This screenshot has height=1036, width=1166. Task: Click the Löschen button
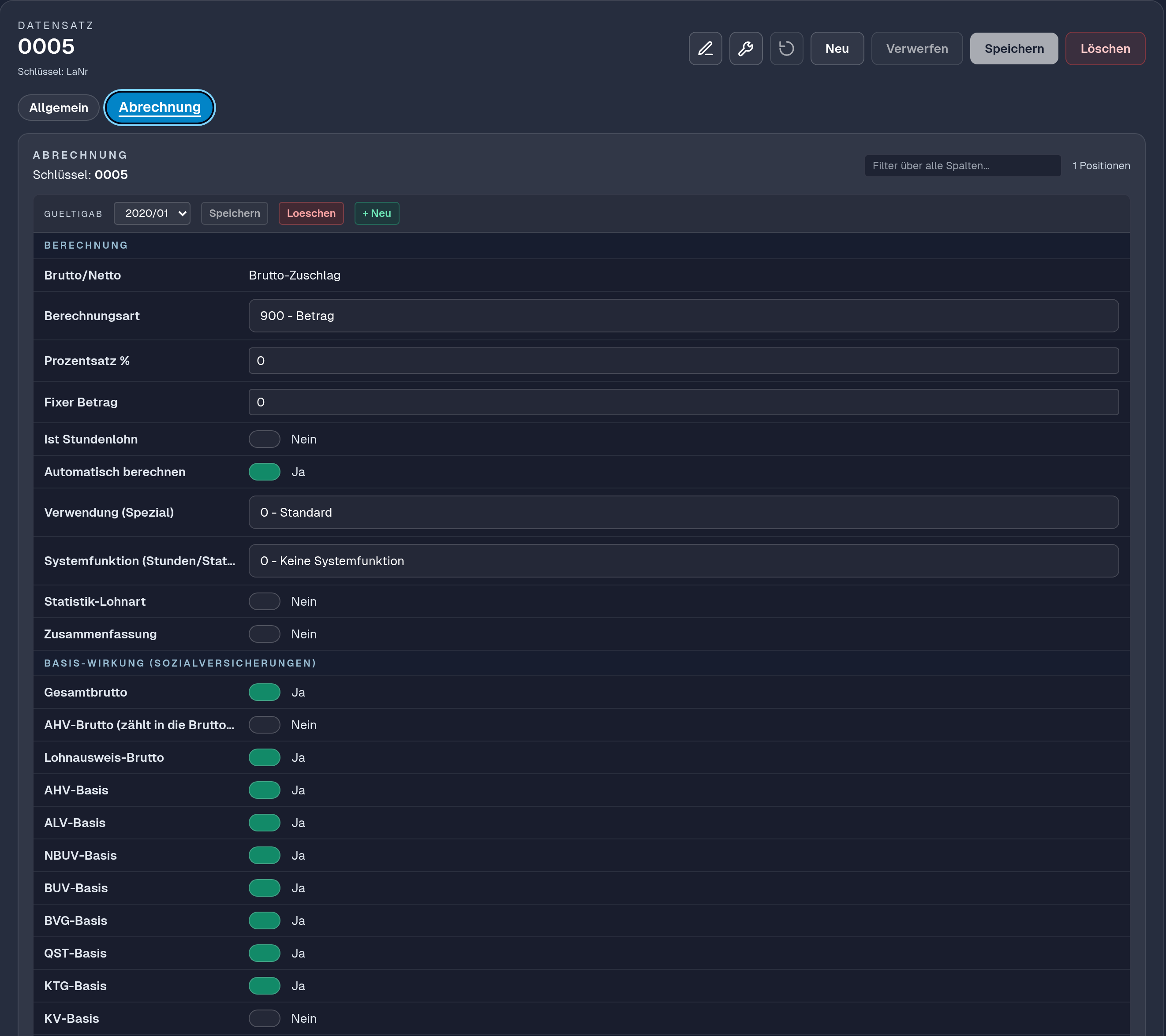(x=1105, y=48)
